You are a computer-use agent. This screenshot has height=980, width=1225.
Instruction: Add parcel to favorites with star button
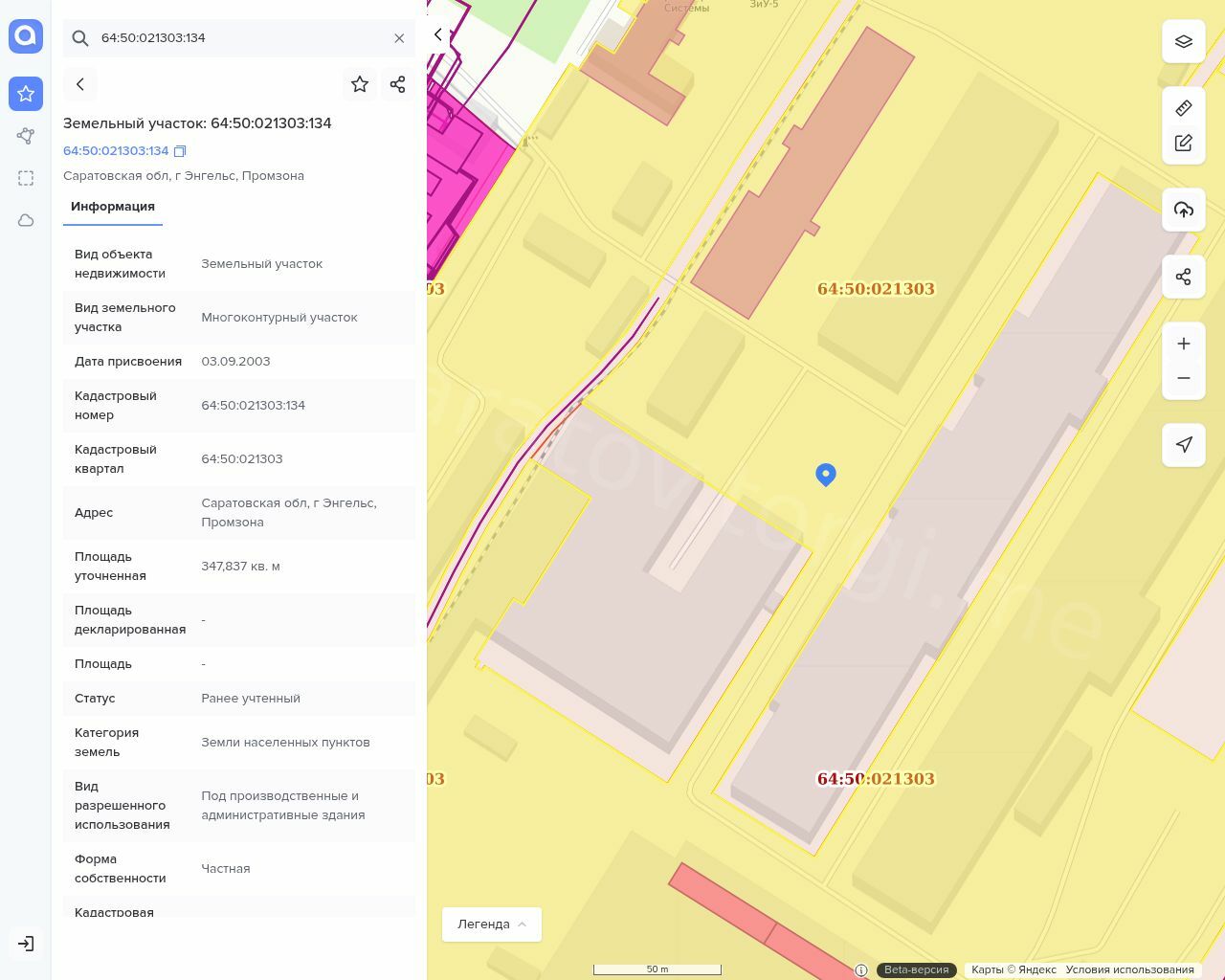click(360, 84)
